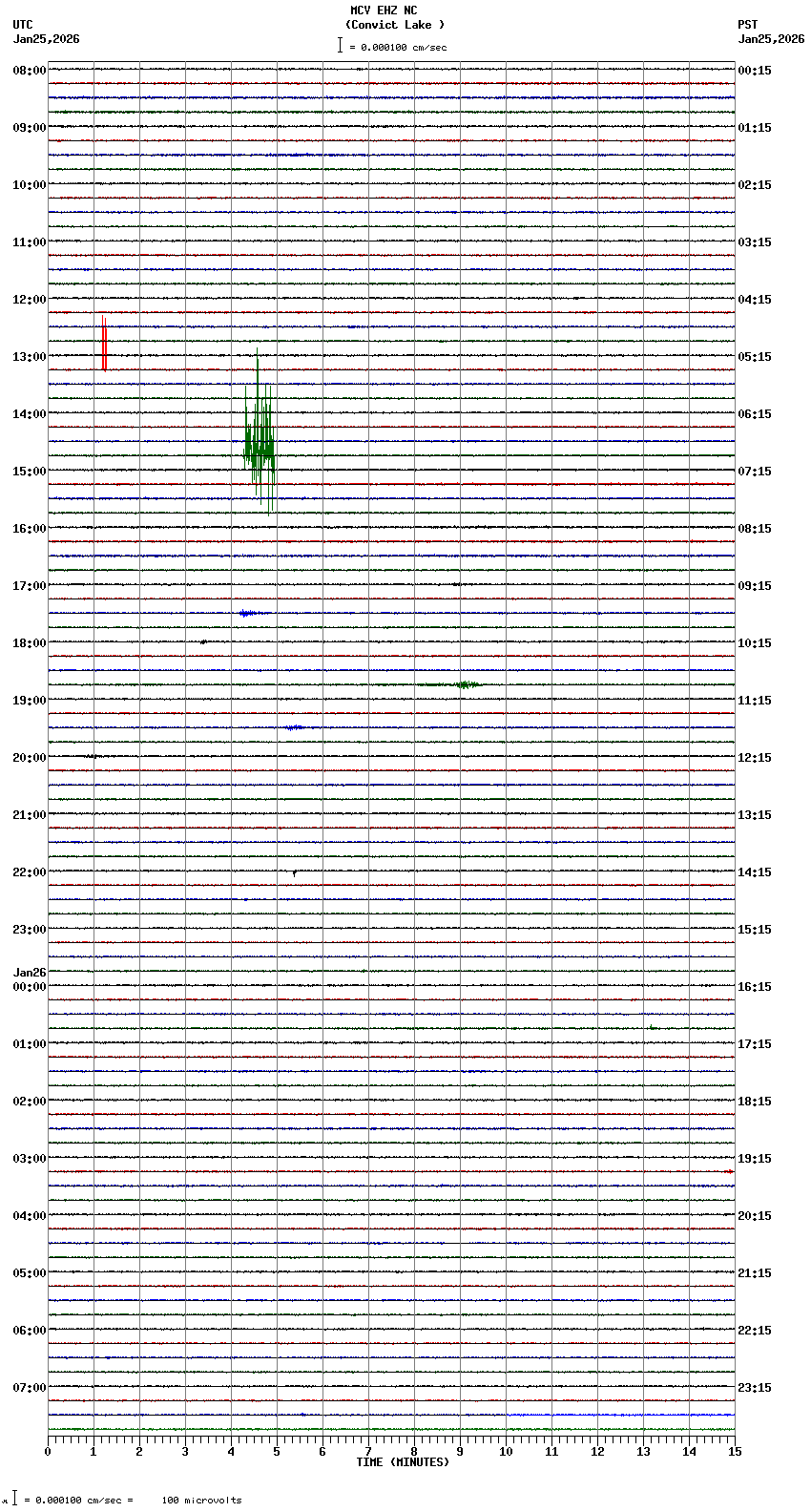Click the '19:15' PST time label
The width and height of the screenshot is (811, 1512).
pyautogui.click(x=755, y=1159)
